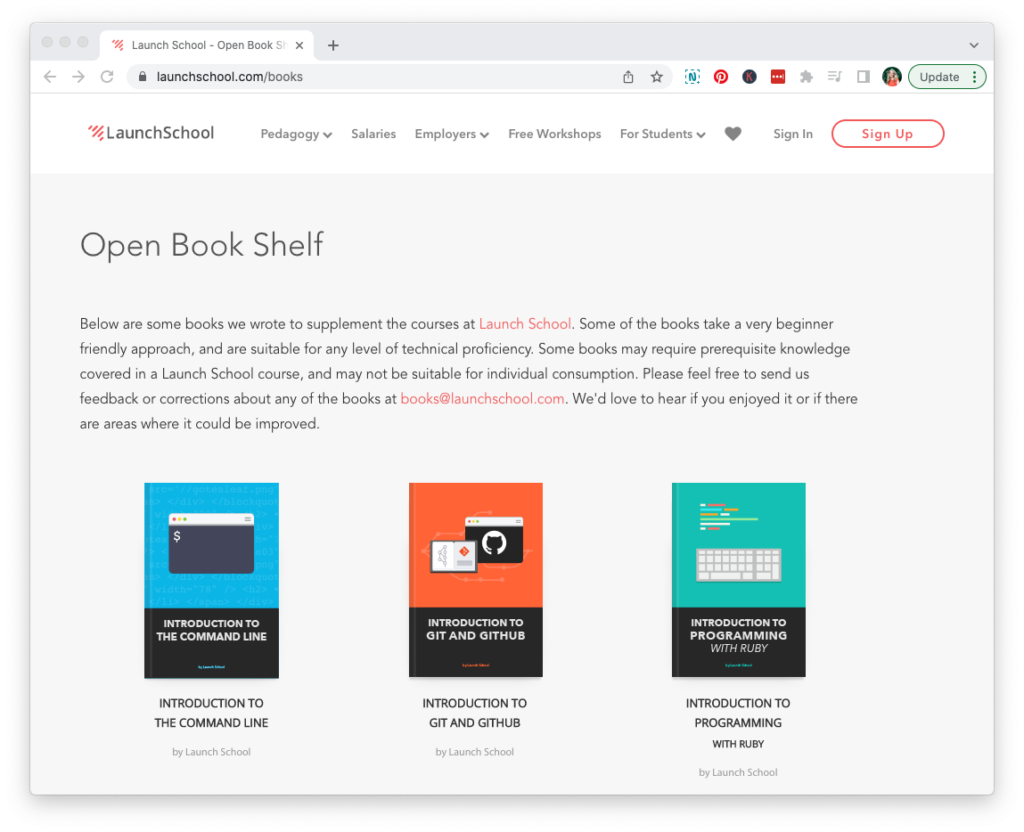Open the Introduction to Git and GitHub book cover
1024x832 pixels.
475,580
